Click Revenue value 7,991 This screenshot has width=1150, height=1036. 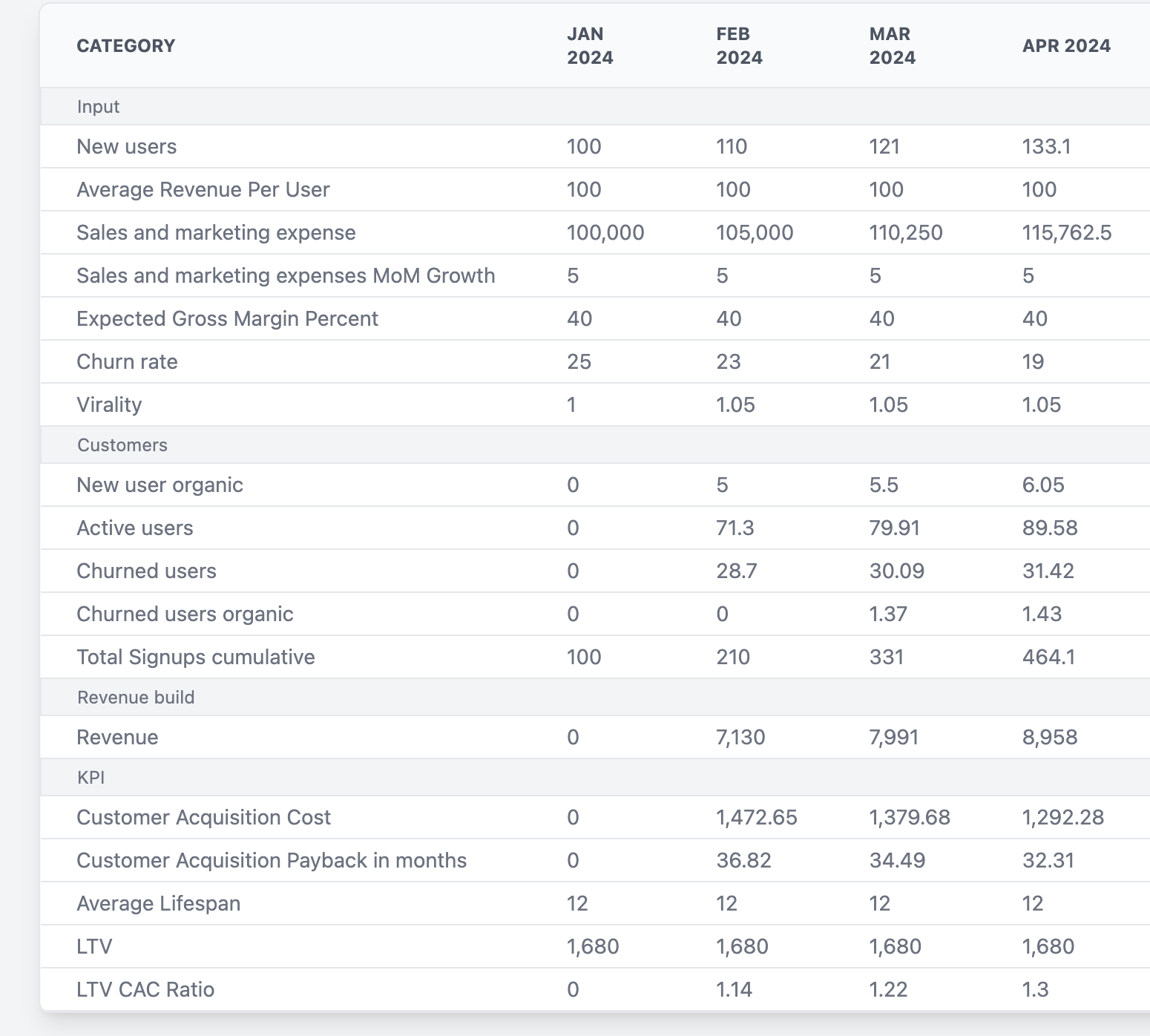click(x=894, y=737)
